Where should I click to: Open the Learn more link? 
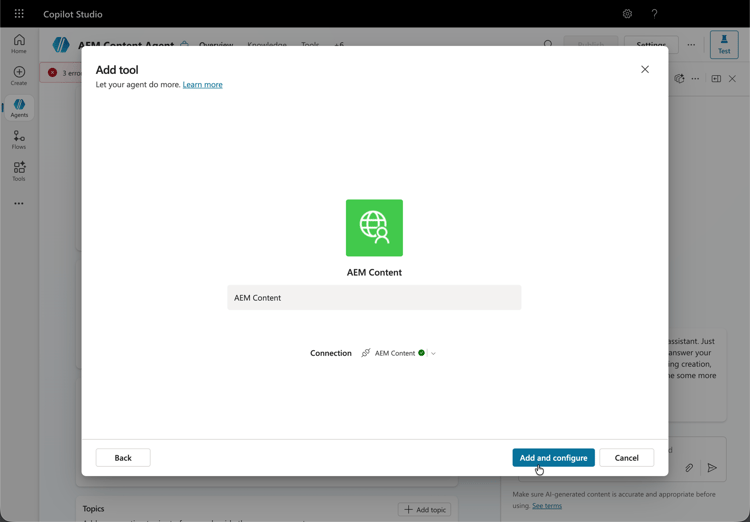202,85
